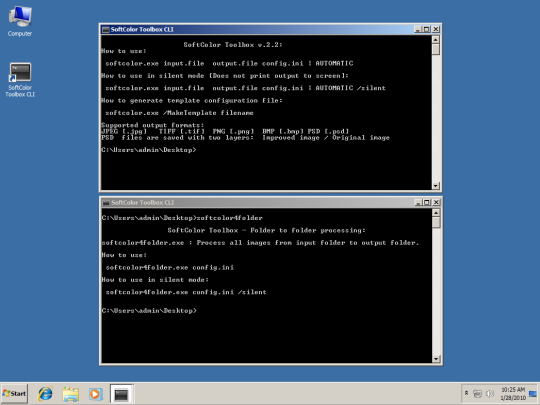Click 'softcolor4folder.exe config.ini /silent' line
The height and width of the screenshot is (405, 540).
[186, 292]
